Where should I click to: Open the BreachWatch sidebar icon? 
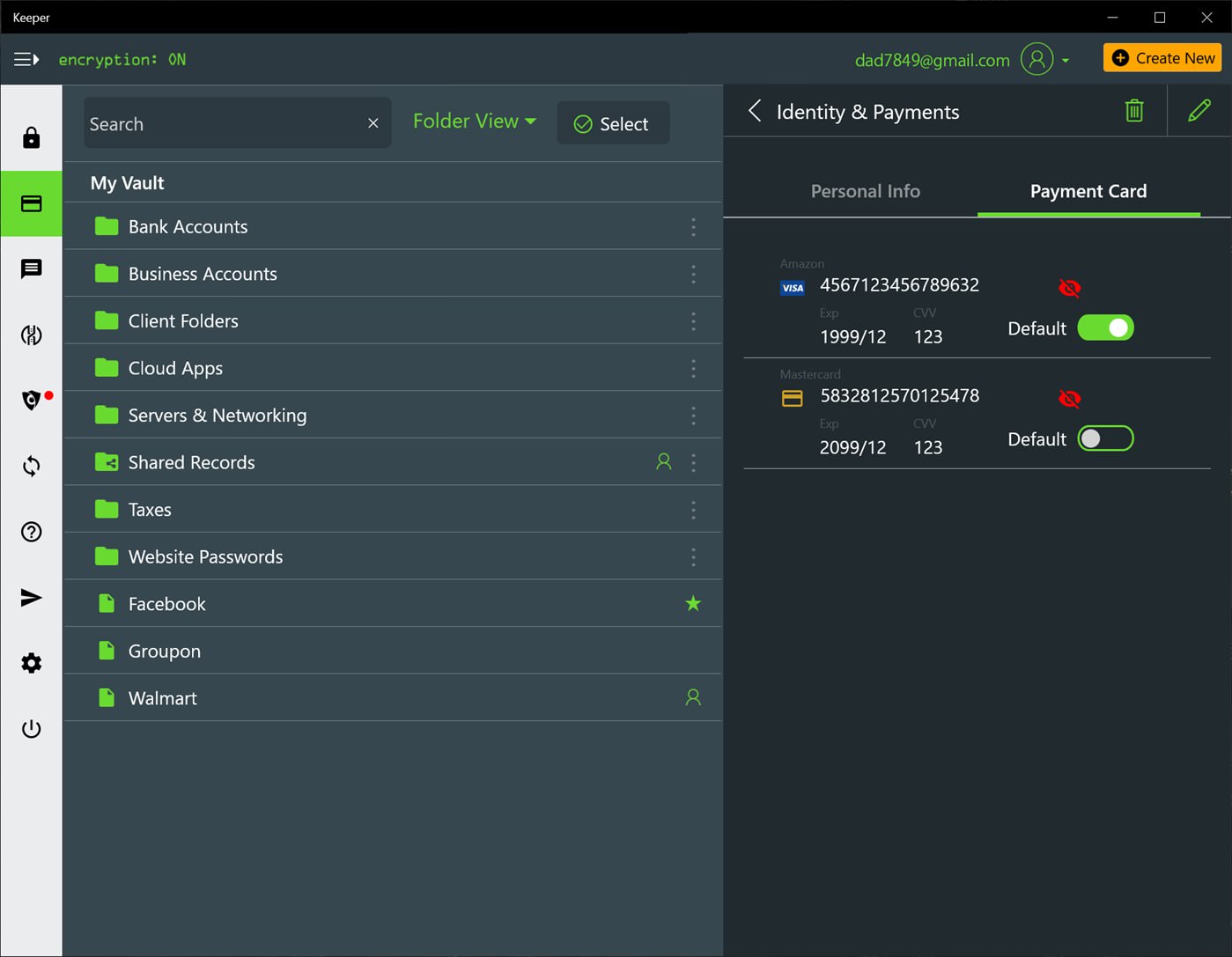(31, 335)
